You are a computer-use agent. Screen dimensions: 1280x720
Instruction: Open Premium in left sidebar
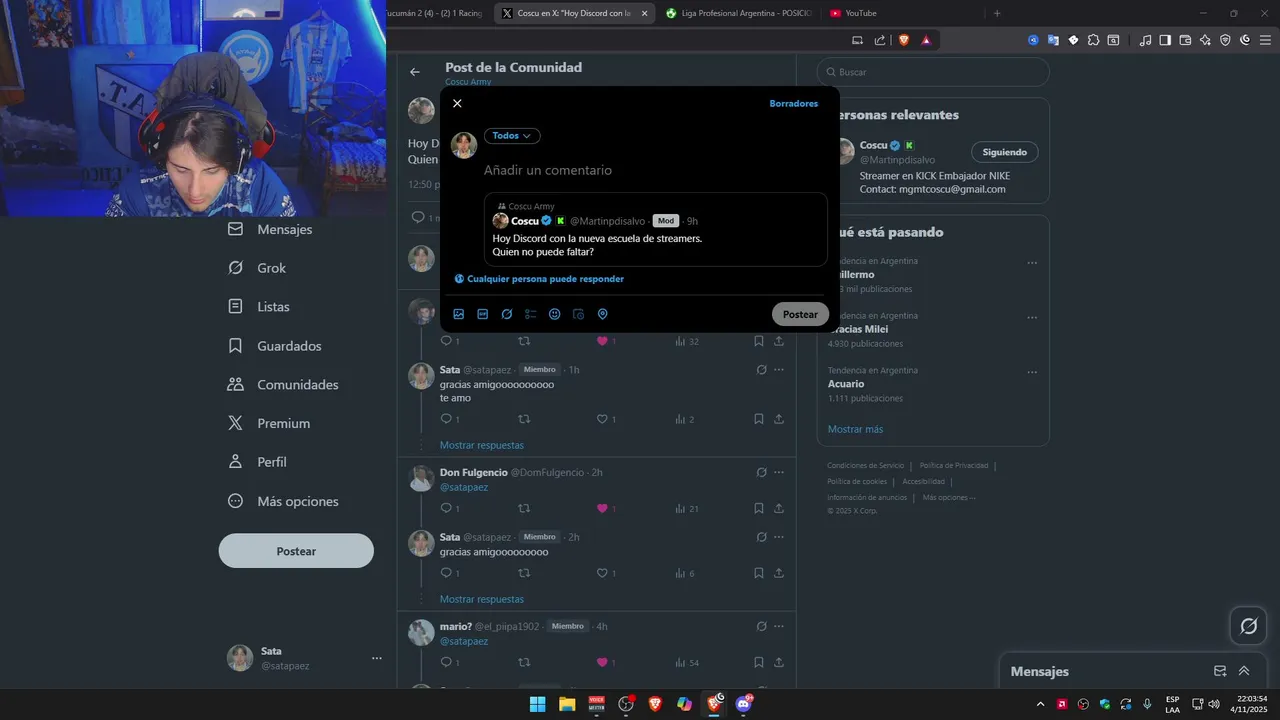269,423
